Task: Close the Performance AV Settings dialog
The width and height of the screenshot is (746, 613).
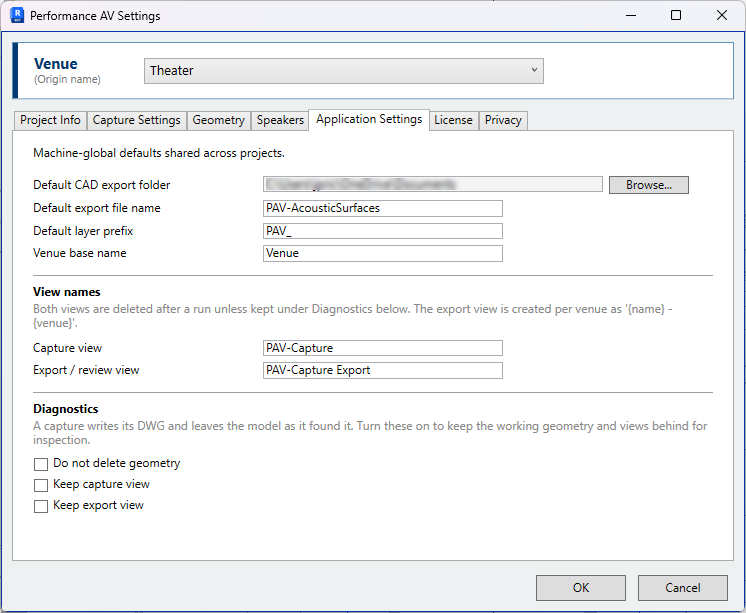Action: [x=722, y=15]
